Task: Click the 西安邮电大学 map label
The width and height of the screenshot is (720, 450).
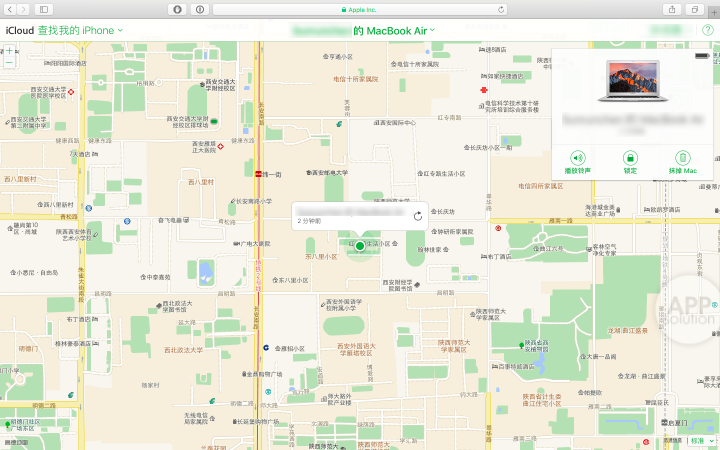Action: click(327, 173)
